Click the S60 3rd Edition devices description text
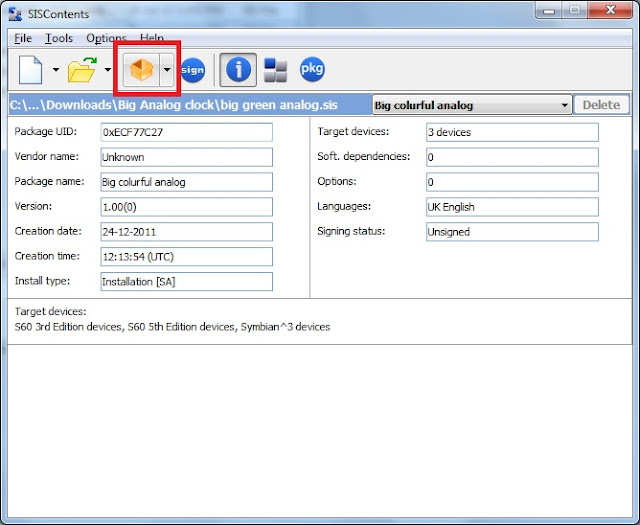Image resolution: width=640 pixels, height=525 pixels. pos(172,327)
